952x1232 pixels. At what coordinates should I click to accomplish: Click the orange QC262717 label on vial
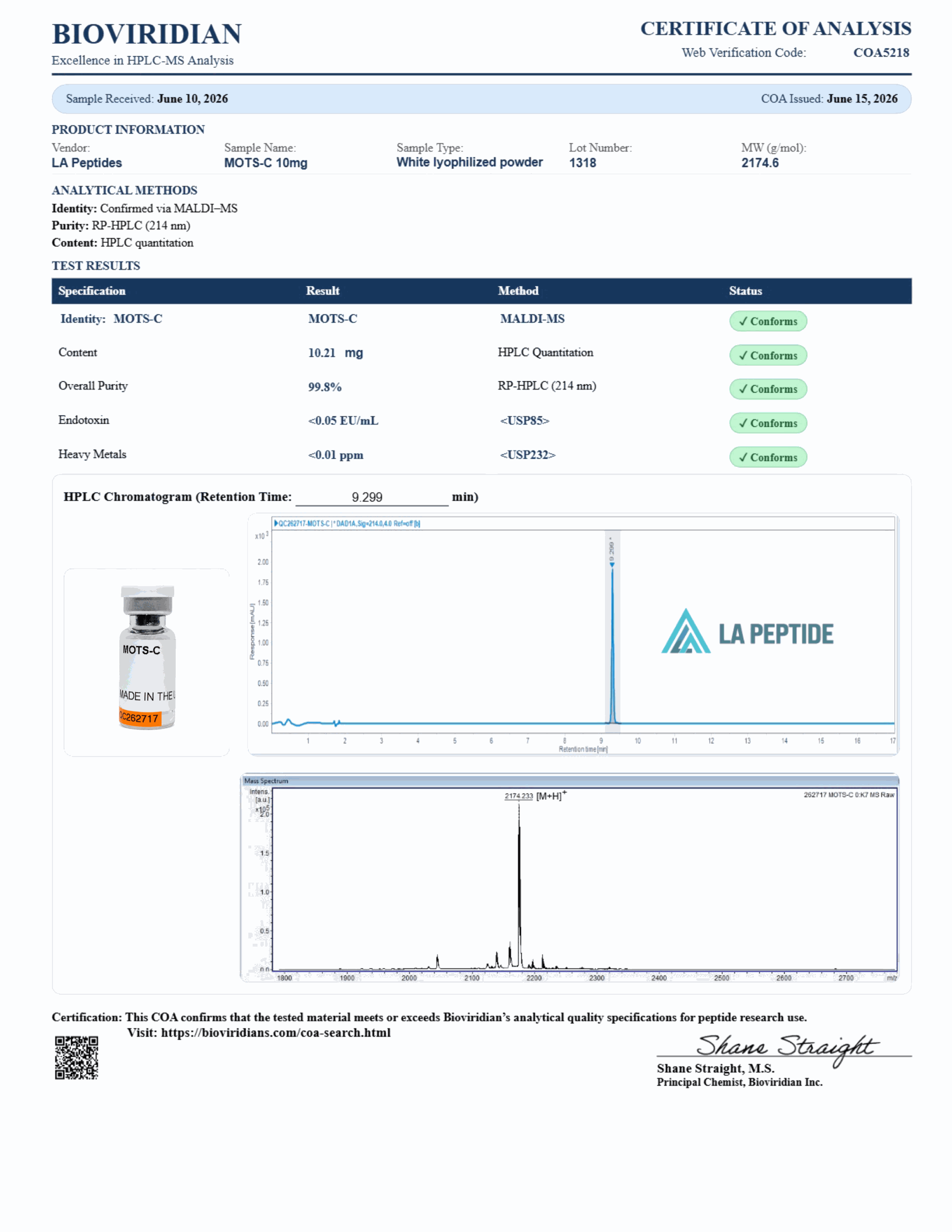pyautogui.click(x=140, y=718)
